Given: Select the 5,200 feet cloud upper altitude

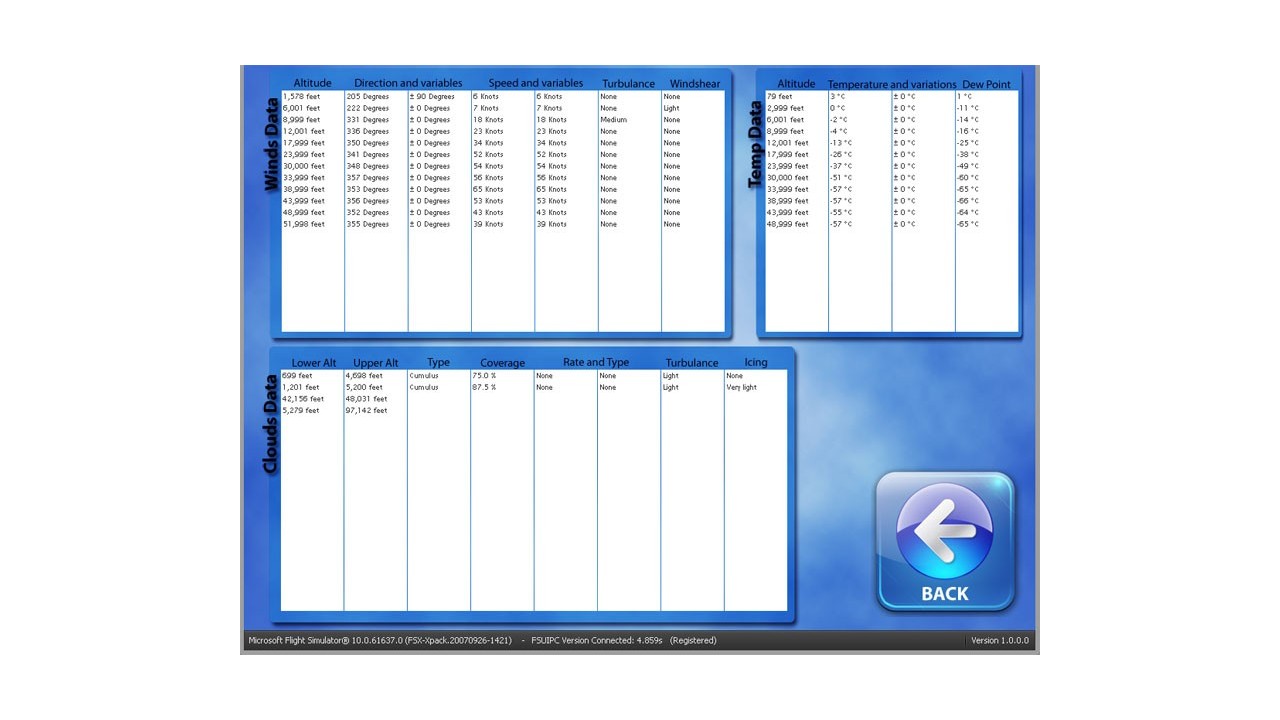Looking at the screenshot, I should (364, 387).
